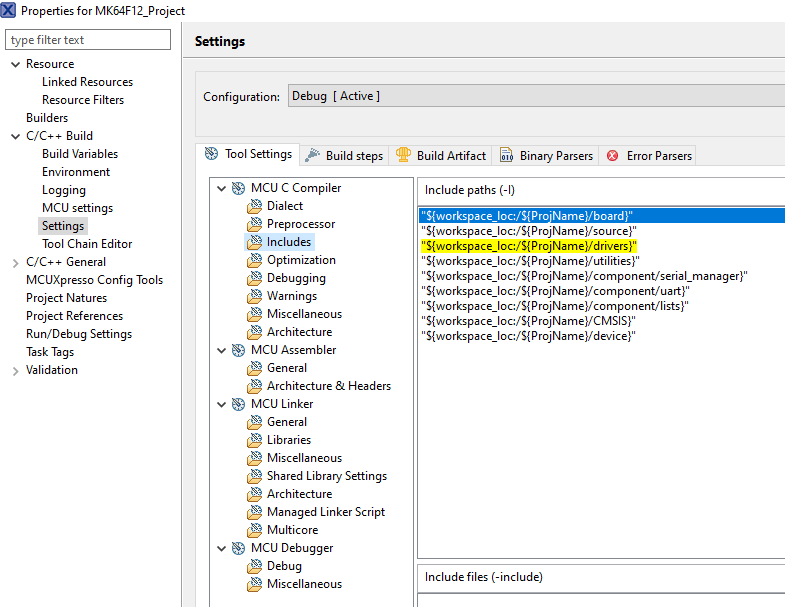Click the MCU Debugger tool icon
The width and height of the screenshot is (785, 607).
click(238, 548)
